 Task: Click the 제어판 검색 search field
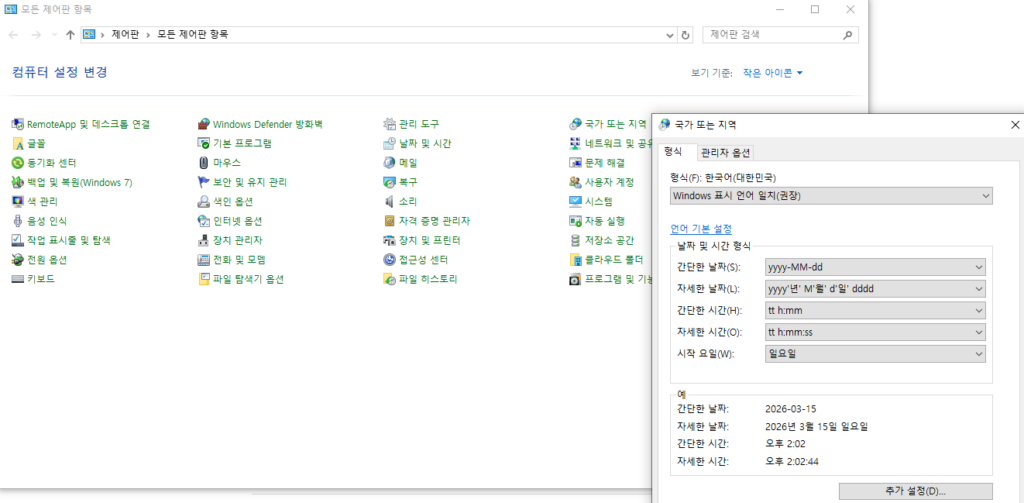point(775,34)
